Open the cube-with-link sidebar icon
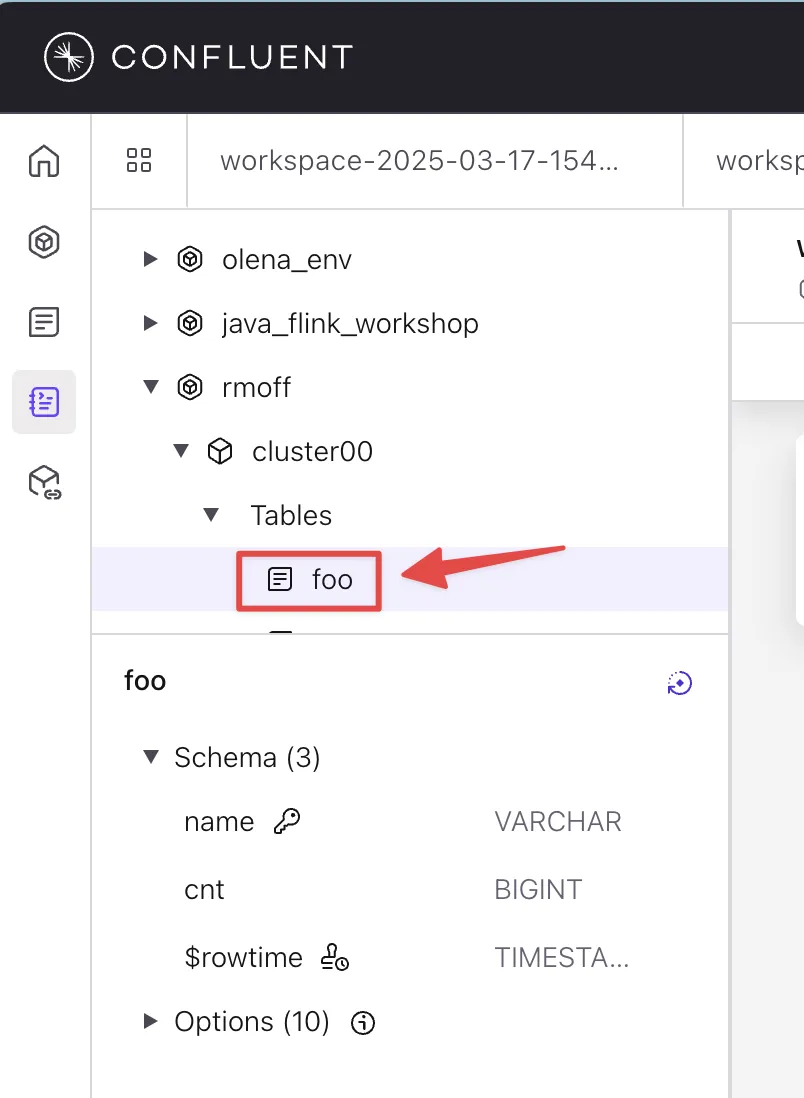The height and width of the screenshot is (1098, 804). point(44,482)
